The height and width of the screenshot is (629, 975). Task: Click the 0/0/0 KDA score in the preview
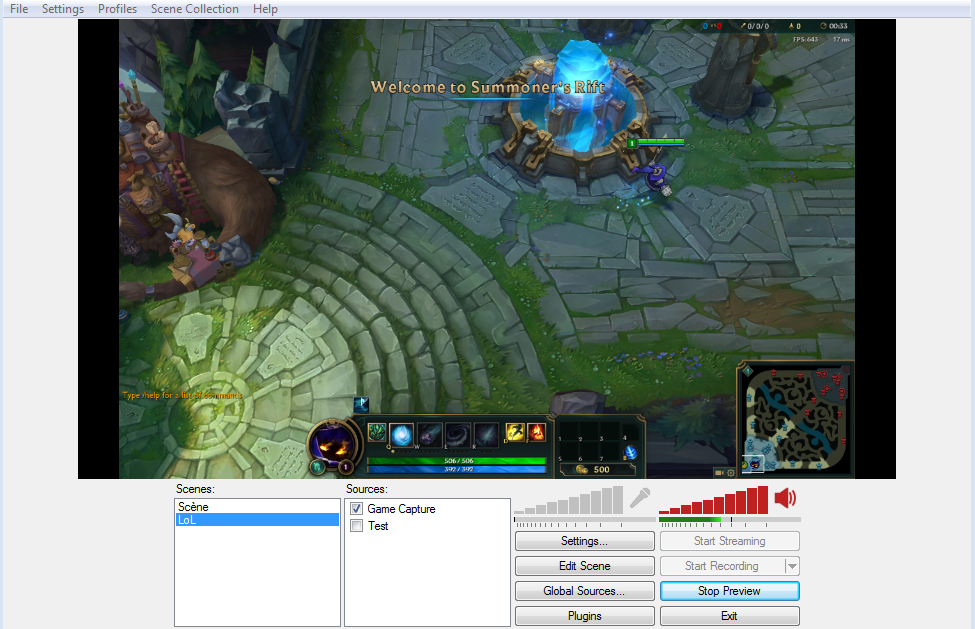pos(758,26)
